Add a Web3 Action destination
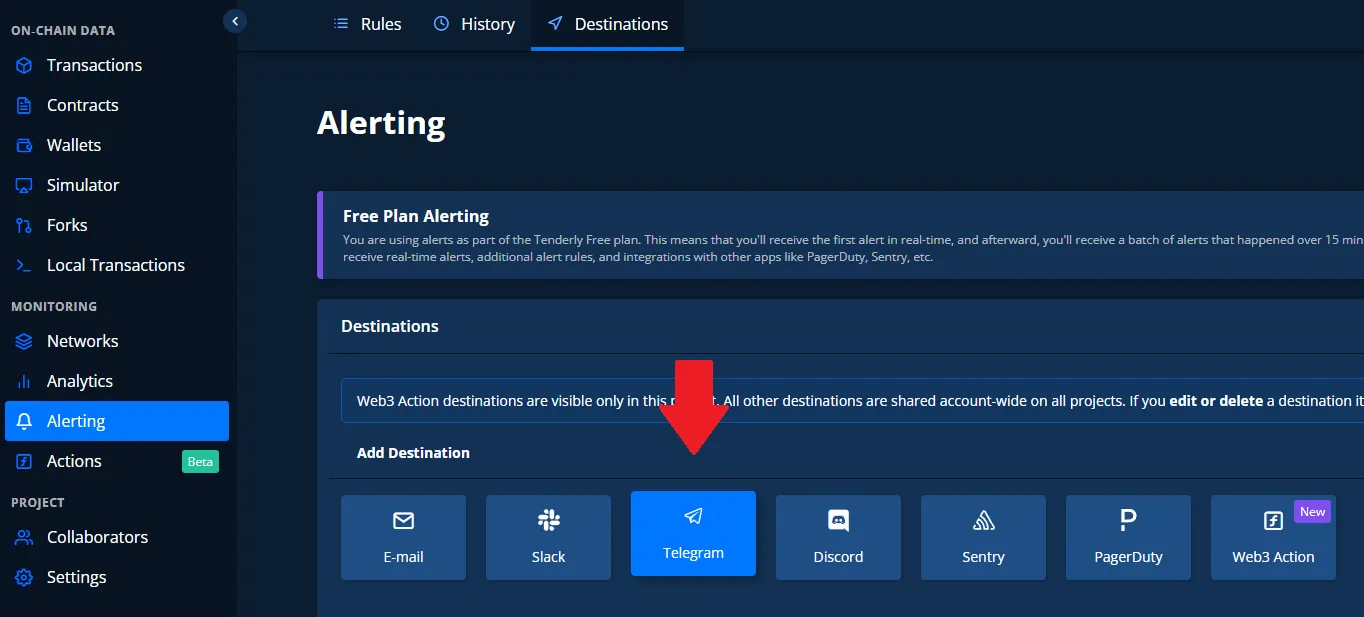The height and width of the screenshot is (617, 1364). [x=1273, y=538]
